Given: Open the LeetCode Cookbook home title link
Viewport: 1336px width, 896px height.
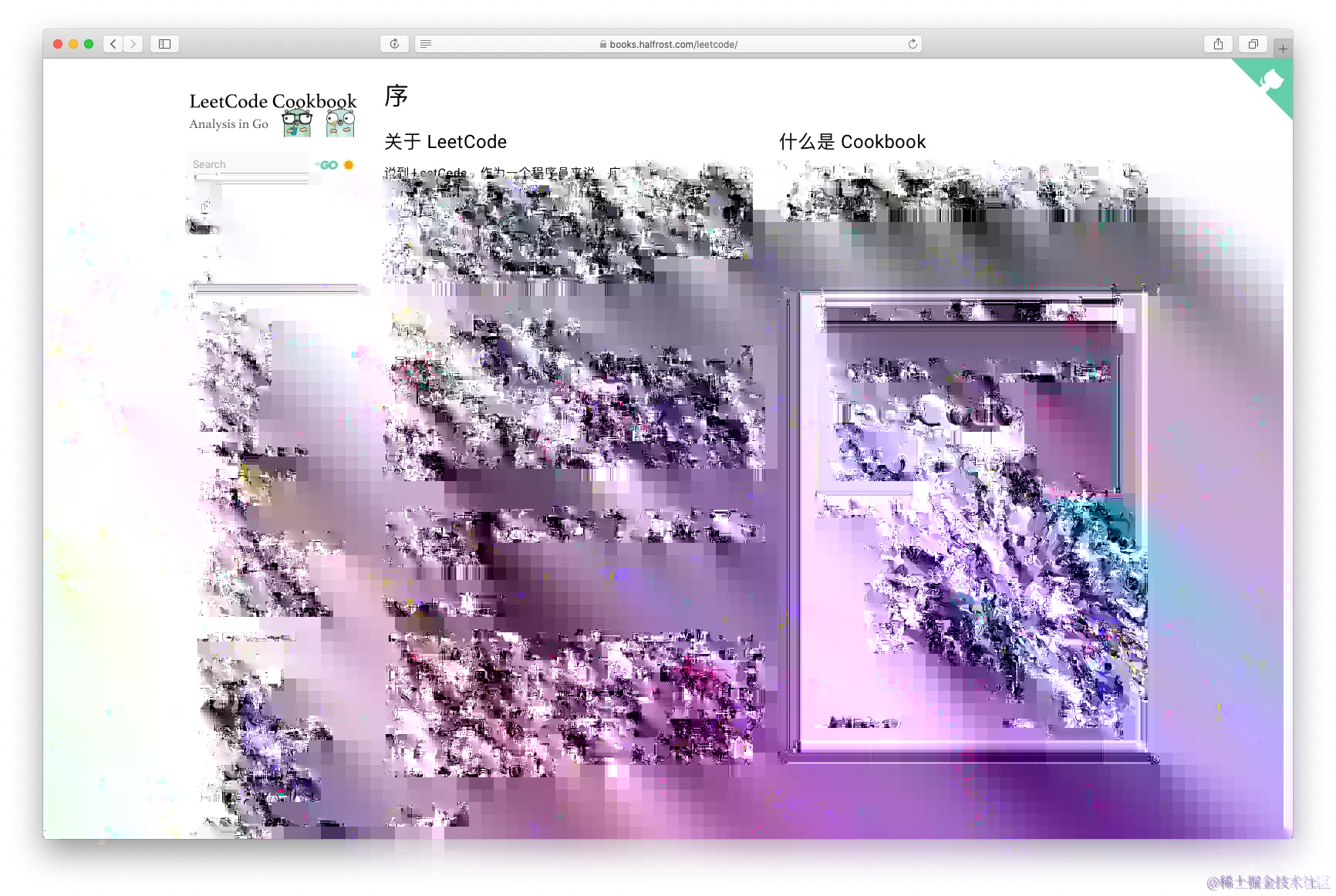Looking at the screenshot, I should click(273, 101).
